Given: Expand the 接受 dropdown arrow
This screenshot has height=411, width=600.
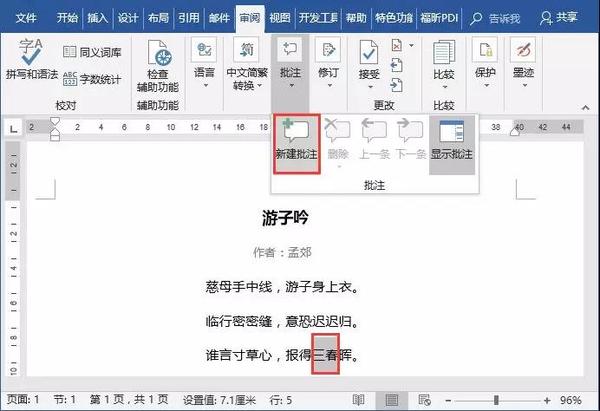Looking at the screenshot, I should (x=370, y=87).
